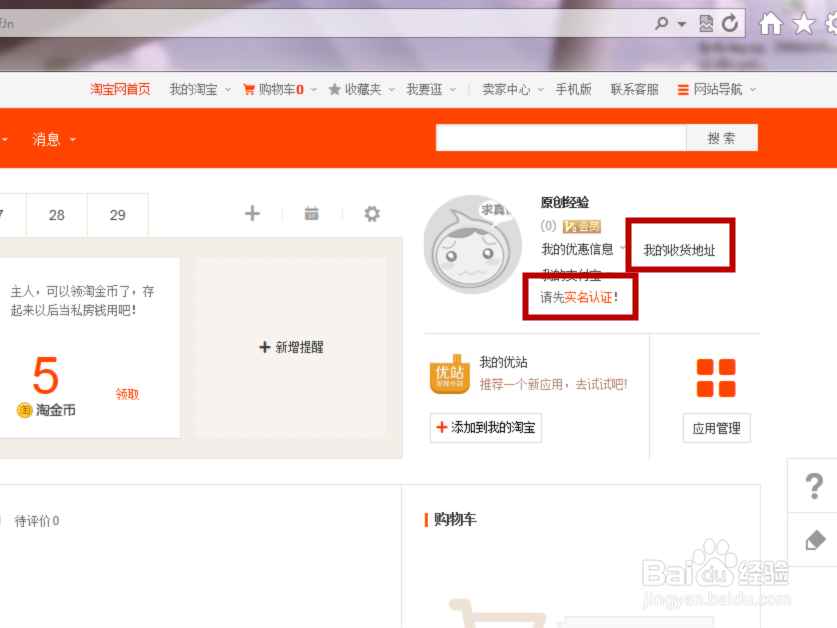
Task: Expand 购物车 dropdown arrow
Action: [314, 90]
